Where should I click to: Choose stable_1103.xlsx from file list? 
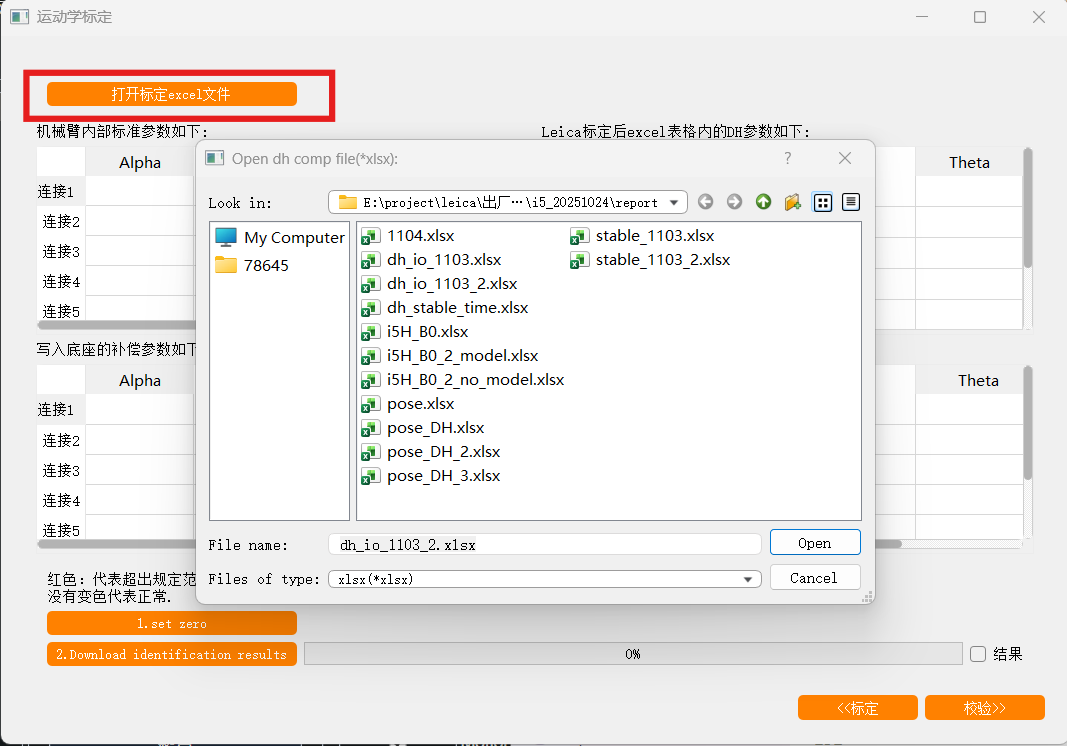point(654,236)
